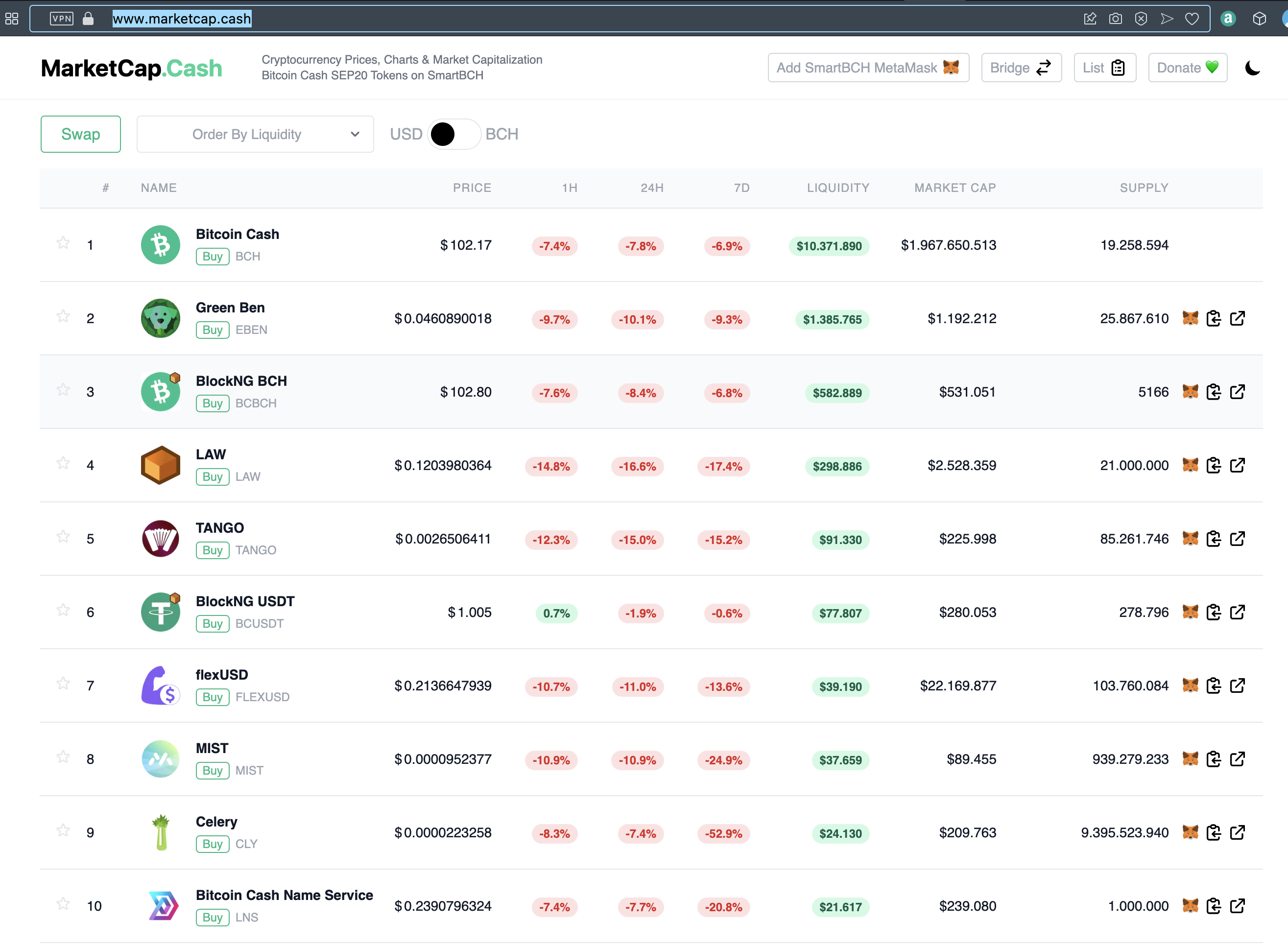
Task: Click the VPN badge in address bar
Action: coord(62,19)
